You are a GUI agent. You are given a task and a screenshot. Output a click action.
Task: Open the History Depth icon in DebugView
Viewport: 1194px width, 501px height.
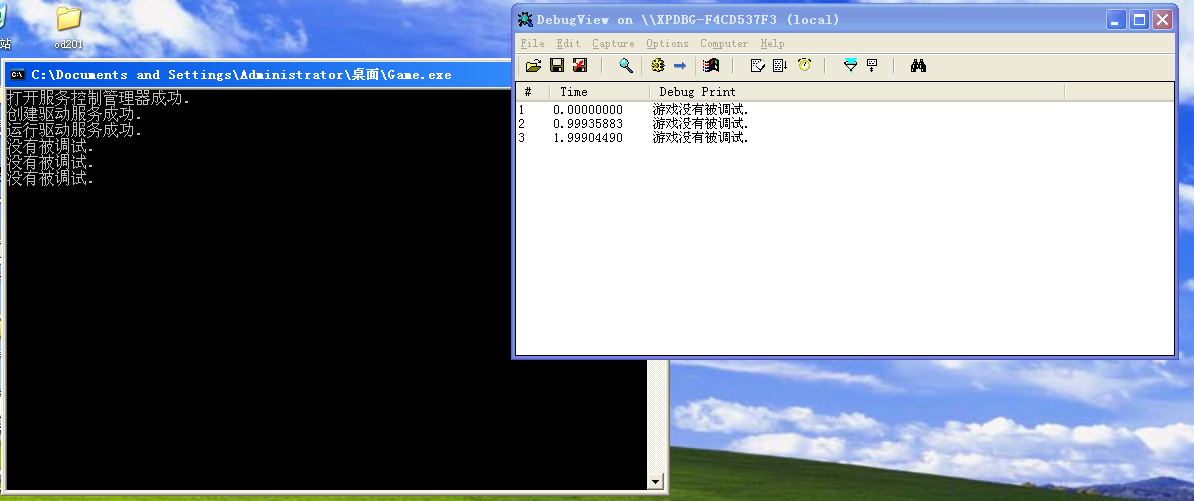[872, 65]
